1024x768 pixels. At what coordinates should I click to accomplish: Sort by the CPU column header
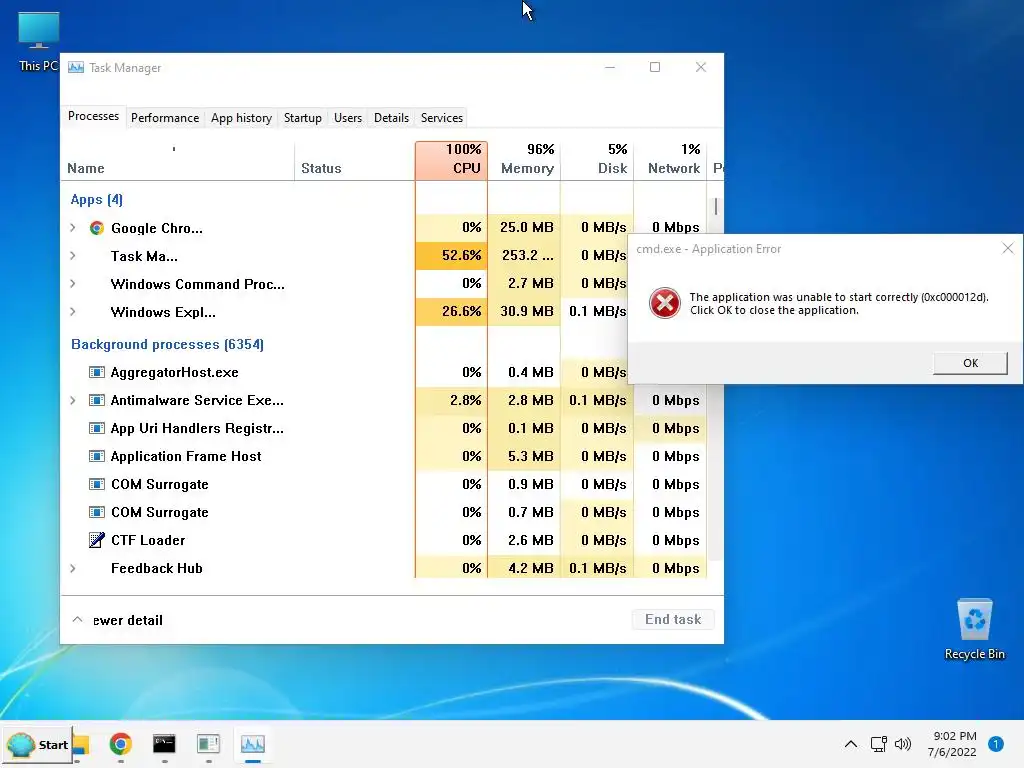(451, 160)
